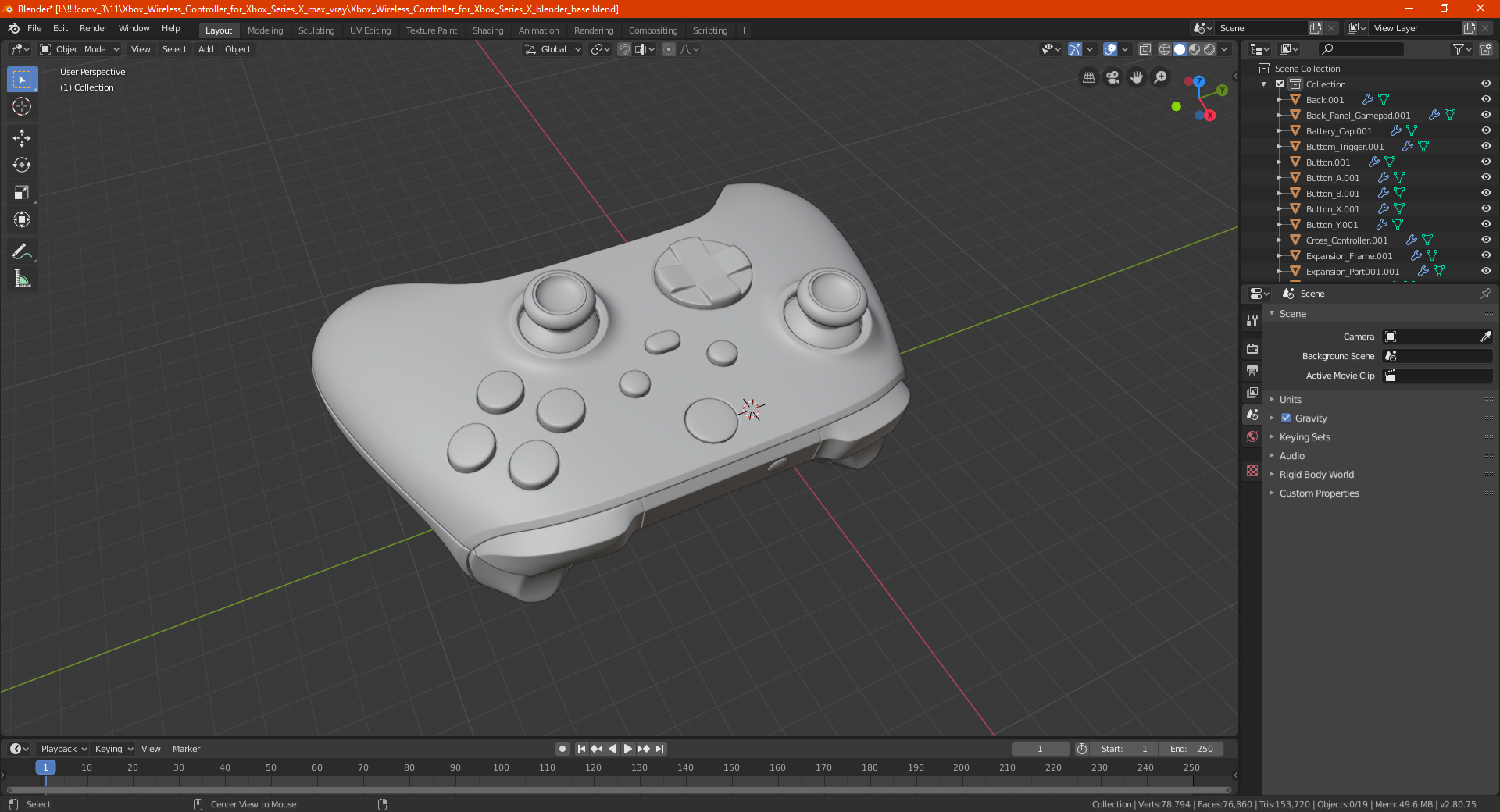Click the timeline horizontal scrollbar

click(x=619, y=790)
